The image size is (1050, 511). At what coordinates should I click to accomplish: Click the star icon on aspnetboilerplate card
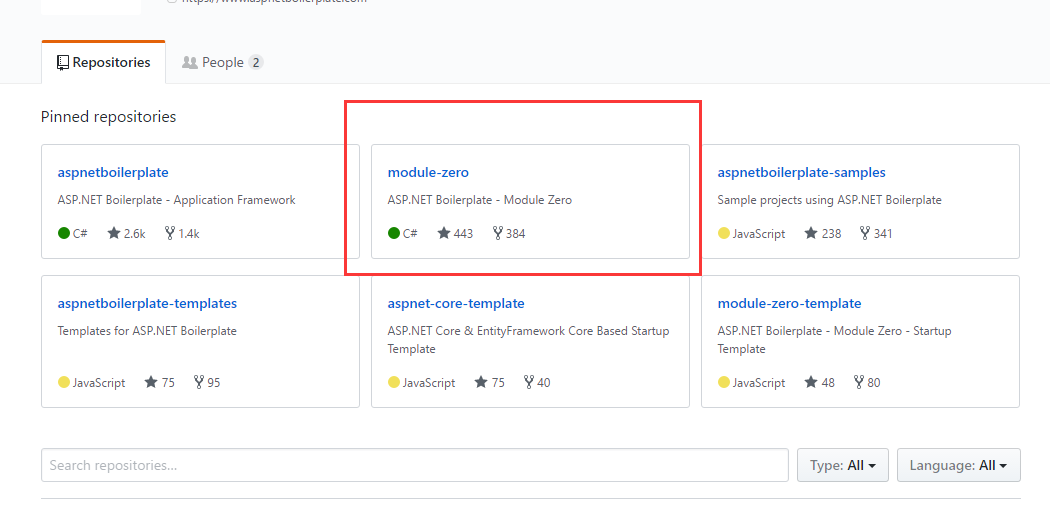[x=114, y=233]
